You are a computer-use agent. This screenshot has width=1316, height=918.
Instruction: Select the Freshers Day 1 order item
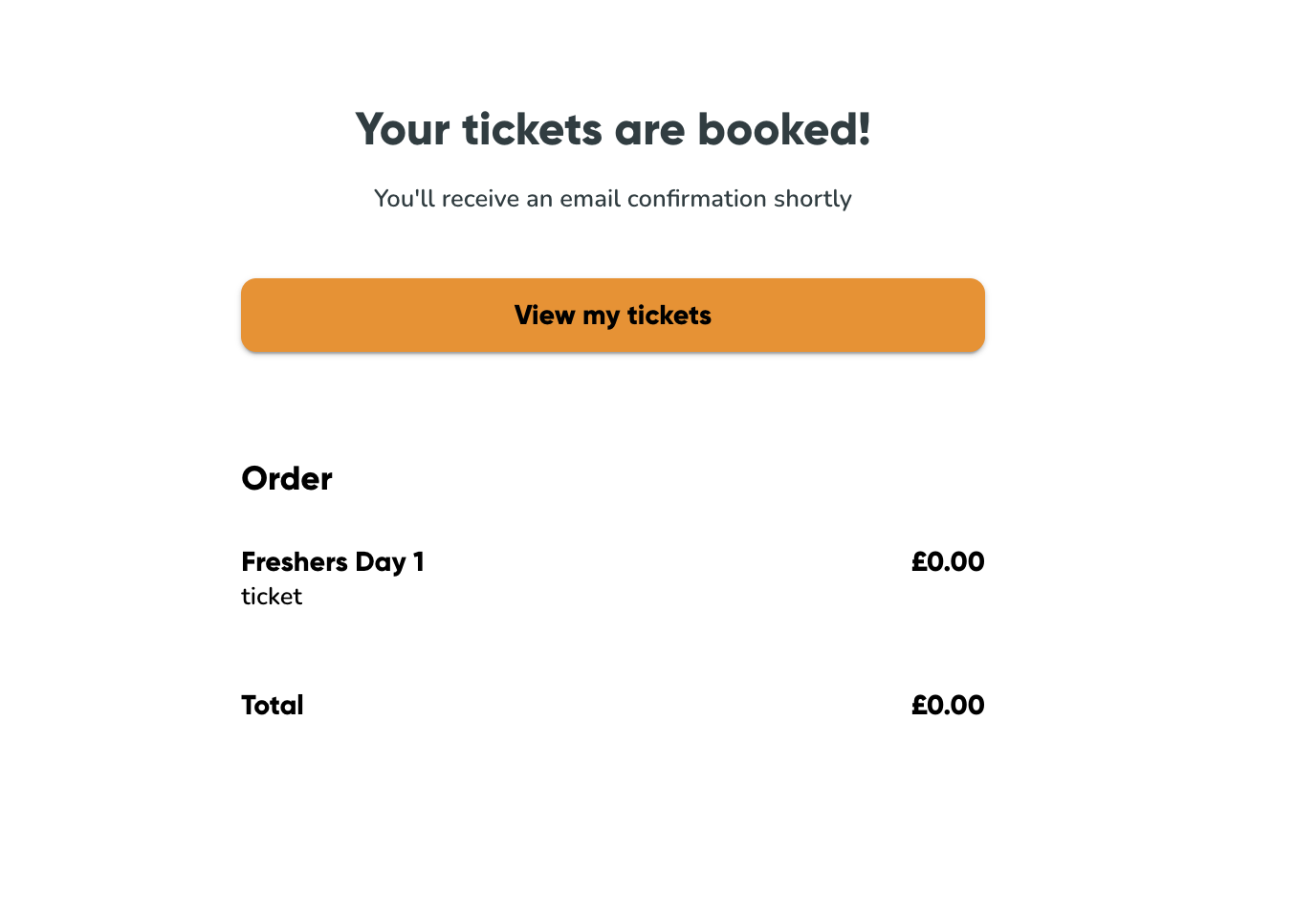pos(333,561)
